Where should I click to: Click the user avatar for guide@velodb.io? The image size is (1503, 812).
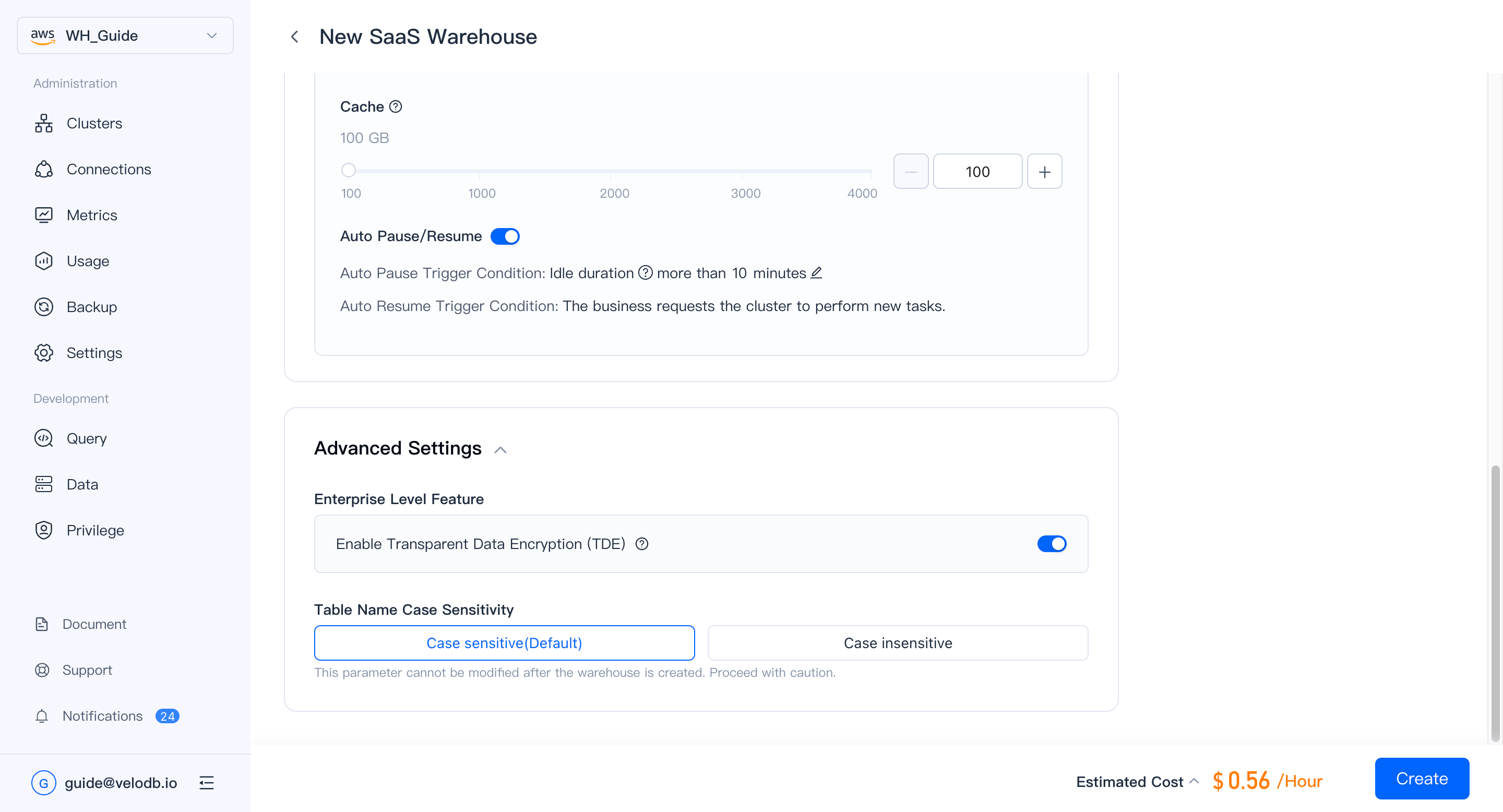[44, 782]
